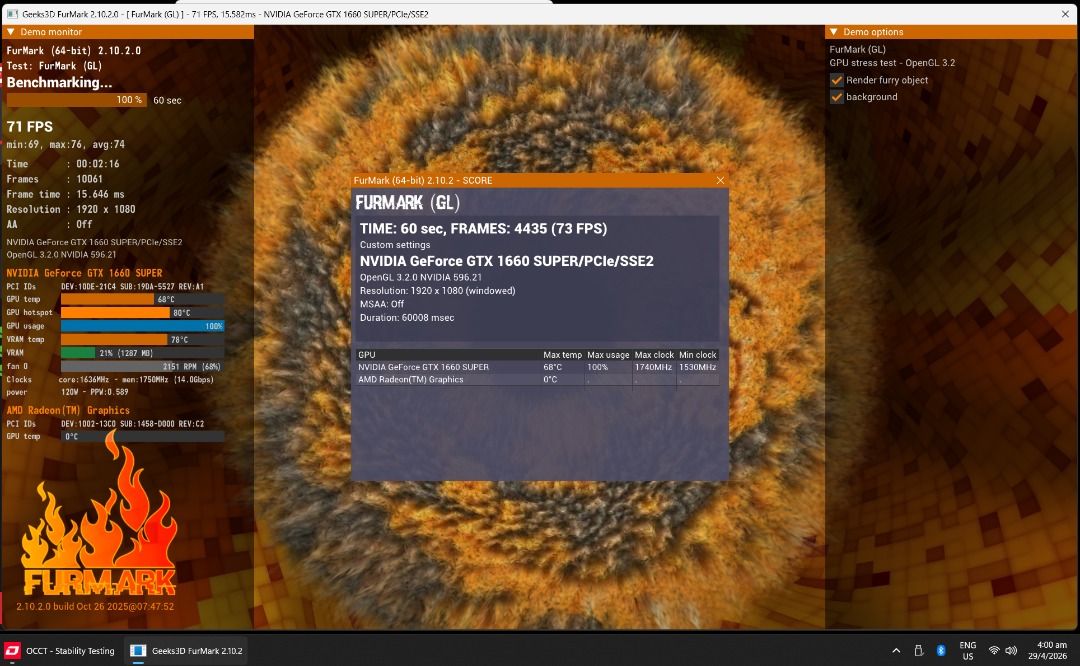This screenshot has height=666, width=1080.
Task: Show hidden system tray icons chevron
Action: [895, 651]
